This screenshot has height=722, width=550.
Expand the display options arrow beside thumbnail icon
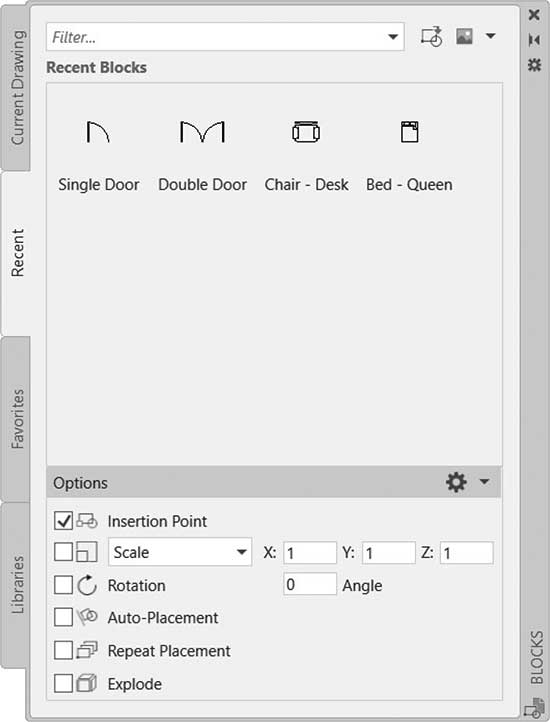491,36
